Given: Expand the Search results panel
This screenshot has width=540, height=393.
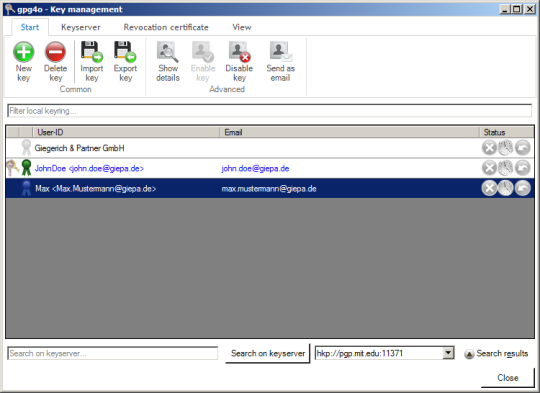Looking at the screenshot, I should click(496, 353).
